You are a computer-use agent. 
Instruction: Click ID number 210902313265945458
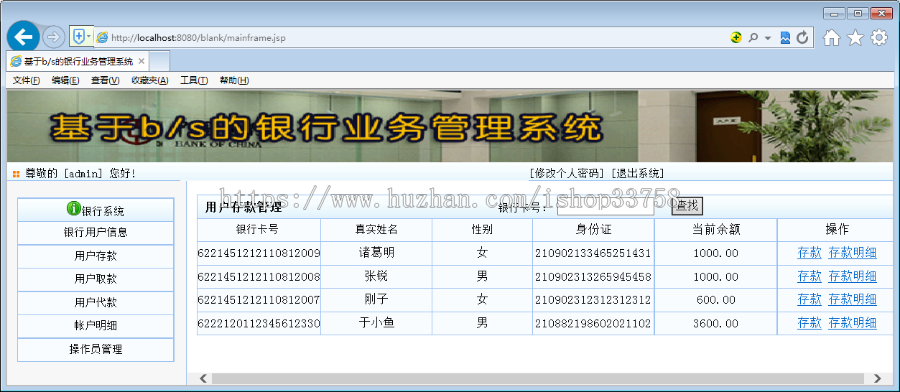click(593, 277)
